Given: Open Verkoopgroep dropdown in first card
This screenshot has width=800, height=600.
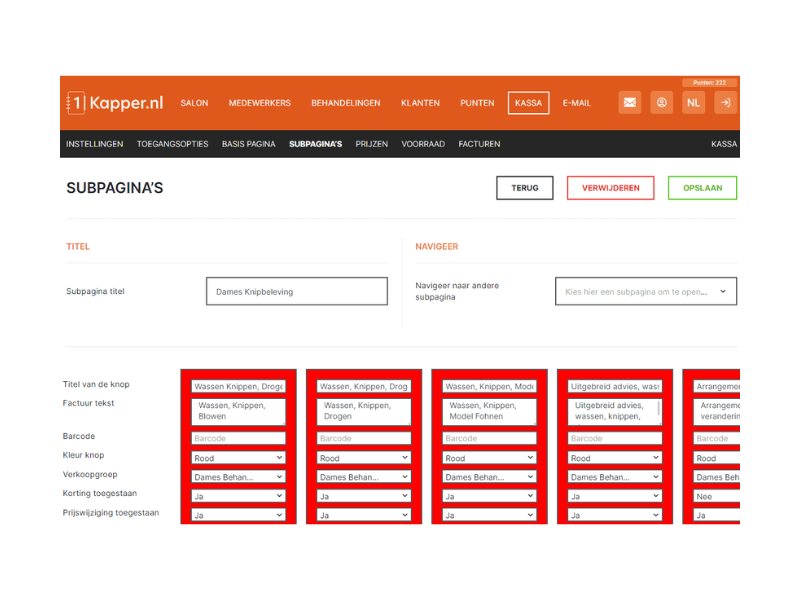Looking at the screenshot, I should point(238,477).
